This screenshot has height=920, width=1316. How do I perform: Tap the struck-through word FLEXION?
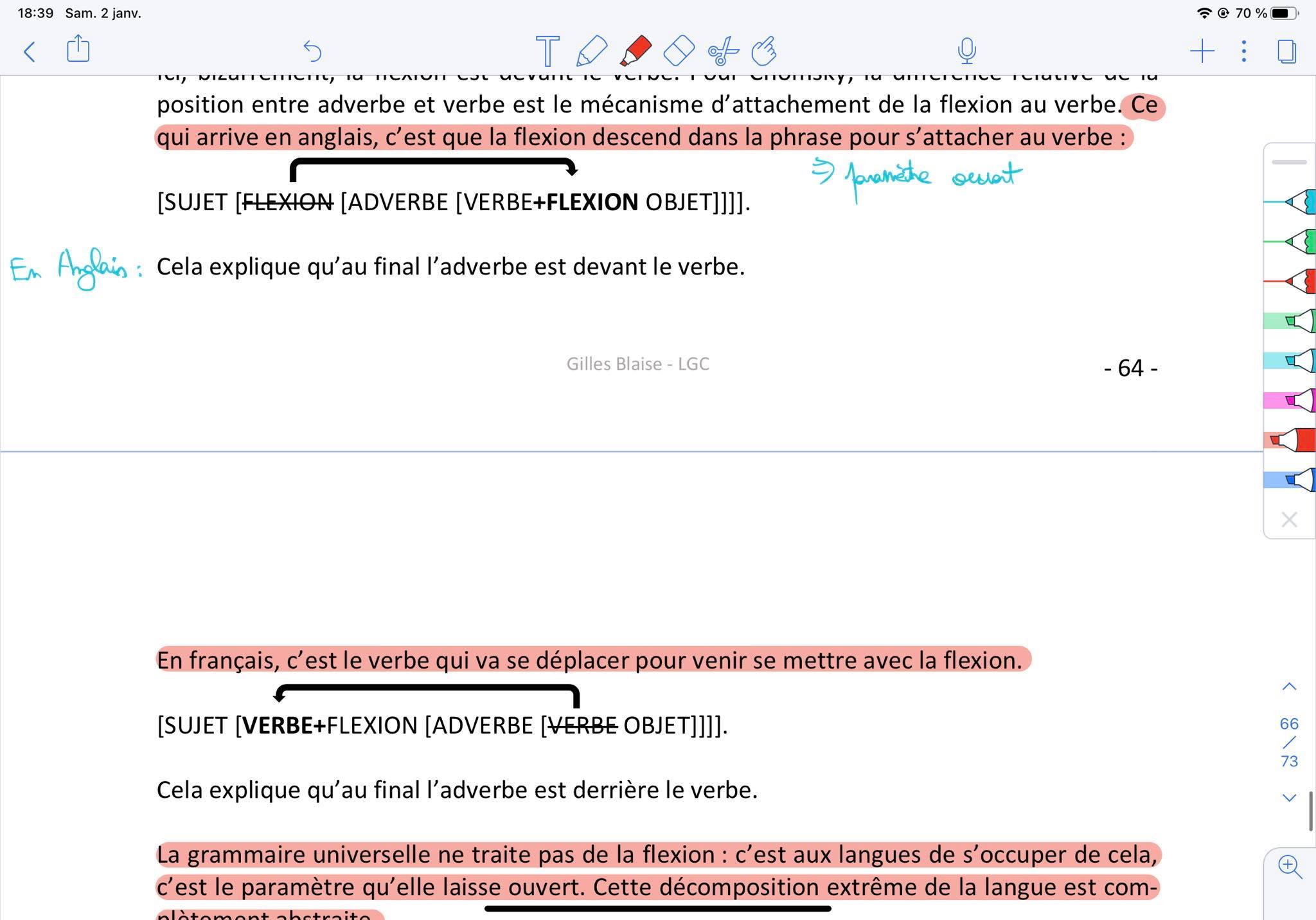click(x=288, y=203)
